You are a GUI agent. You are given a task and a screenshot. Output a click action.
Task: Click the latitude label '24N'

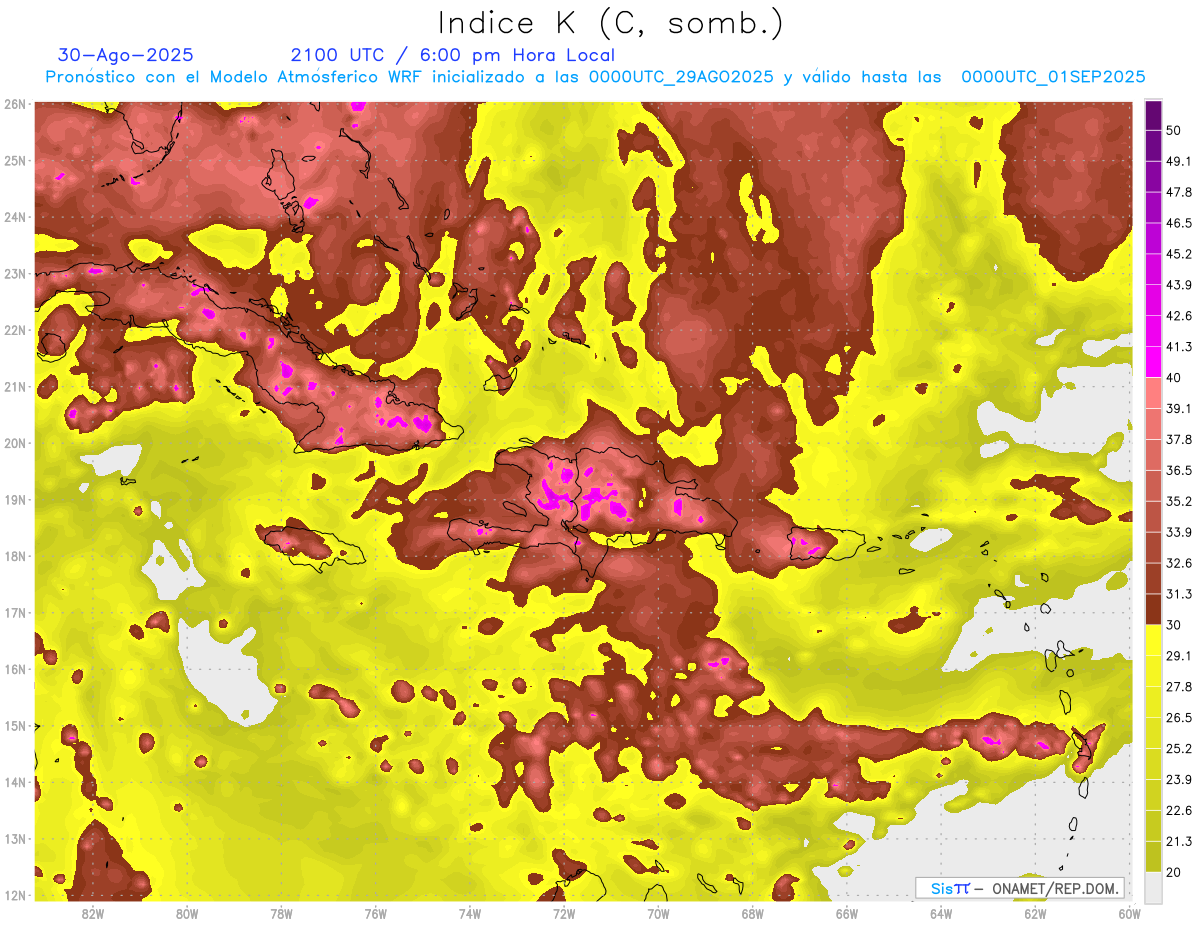coord(15,217)
